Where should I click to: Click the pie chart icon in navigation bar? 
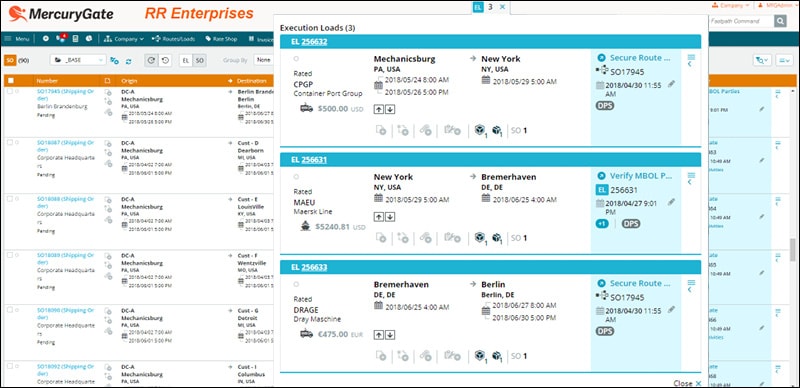coord(89,38)
